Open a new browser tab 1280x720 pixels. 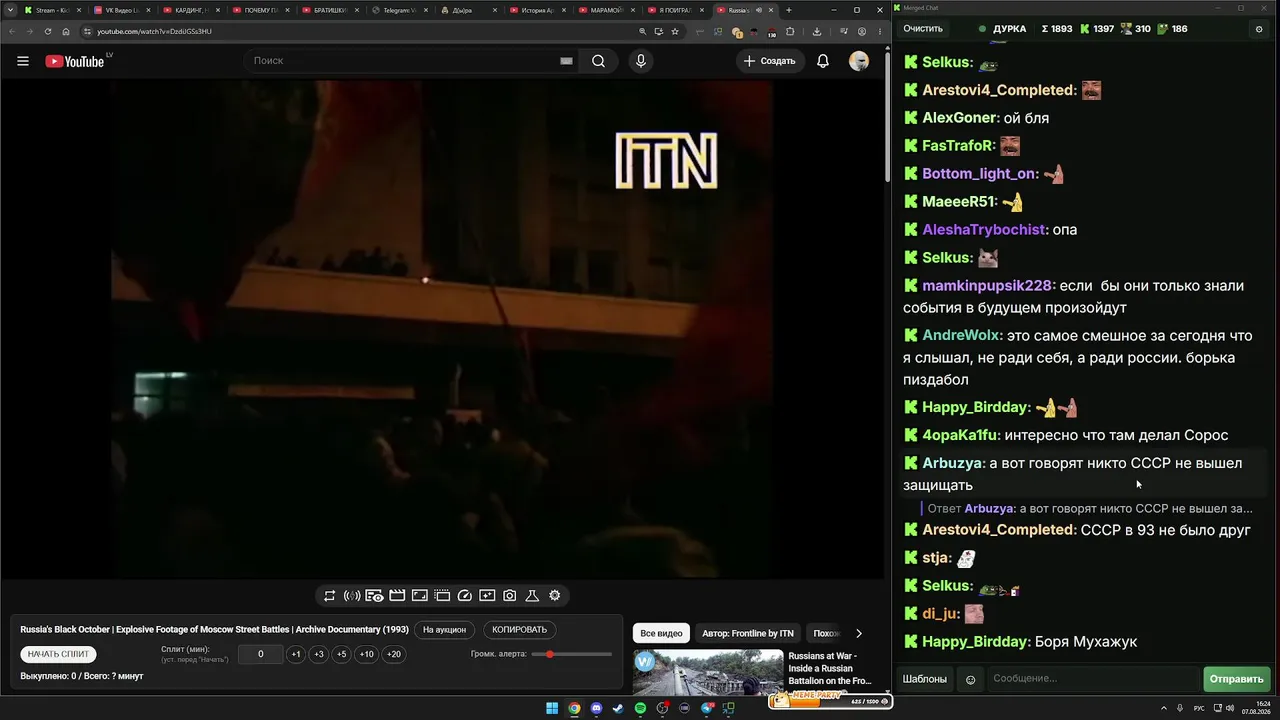(789, 10)
